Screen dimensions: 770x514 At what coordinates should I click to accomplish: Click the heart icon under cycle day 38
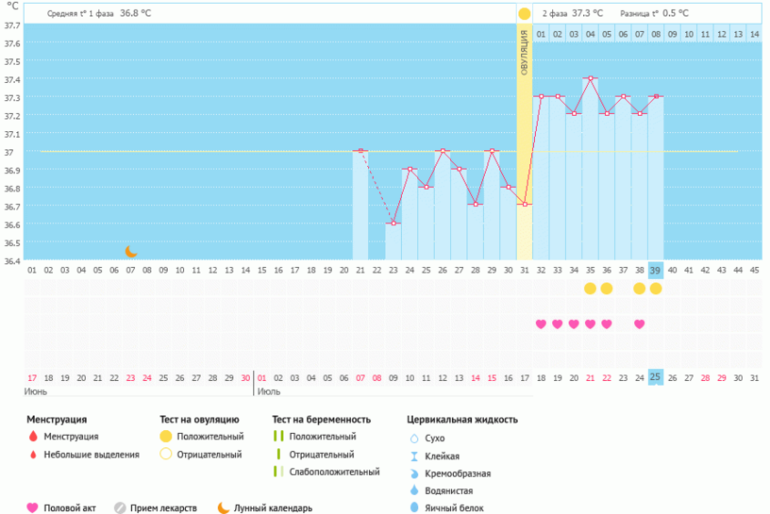639,324
